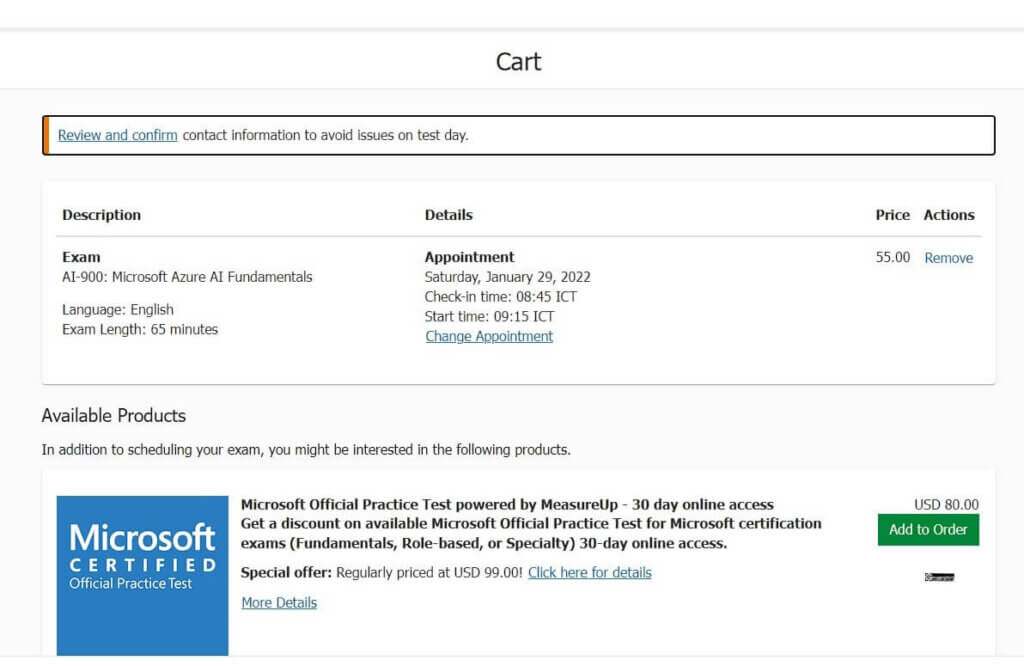Click the 55.00 exam price

tap(892, 258)
